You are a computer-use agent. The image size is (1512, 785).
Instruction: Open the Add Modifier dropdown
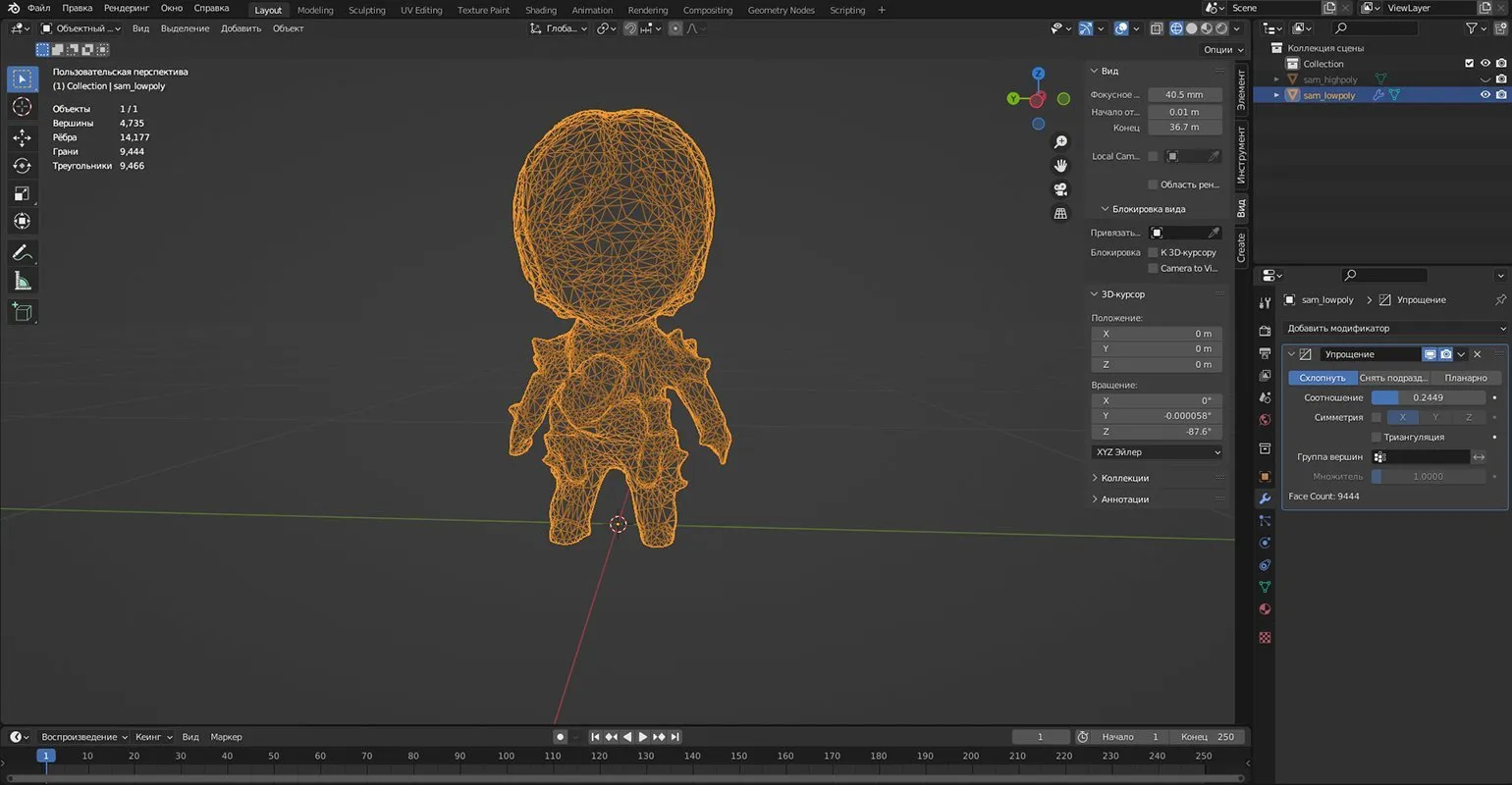1394,328
